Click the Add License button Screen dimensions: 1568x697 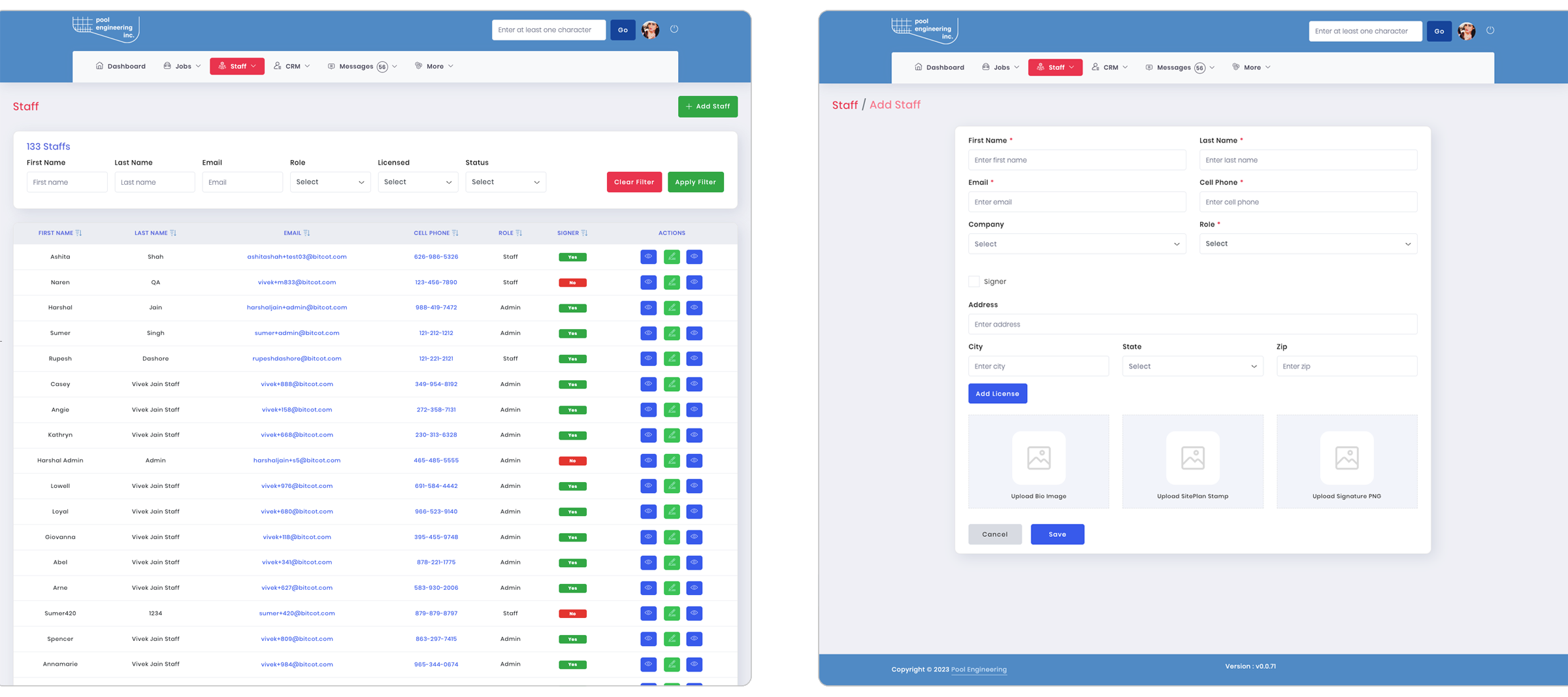(997, 394)
